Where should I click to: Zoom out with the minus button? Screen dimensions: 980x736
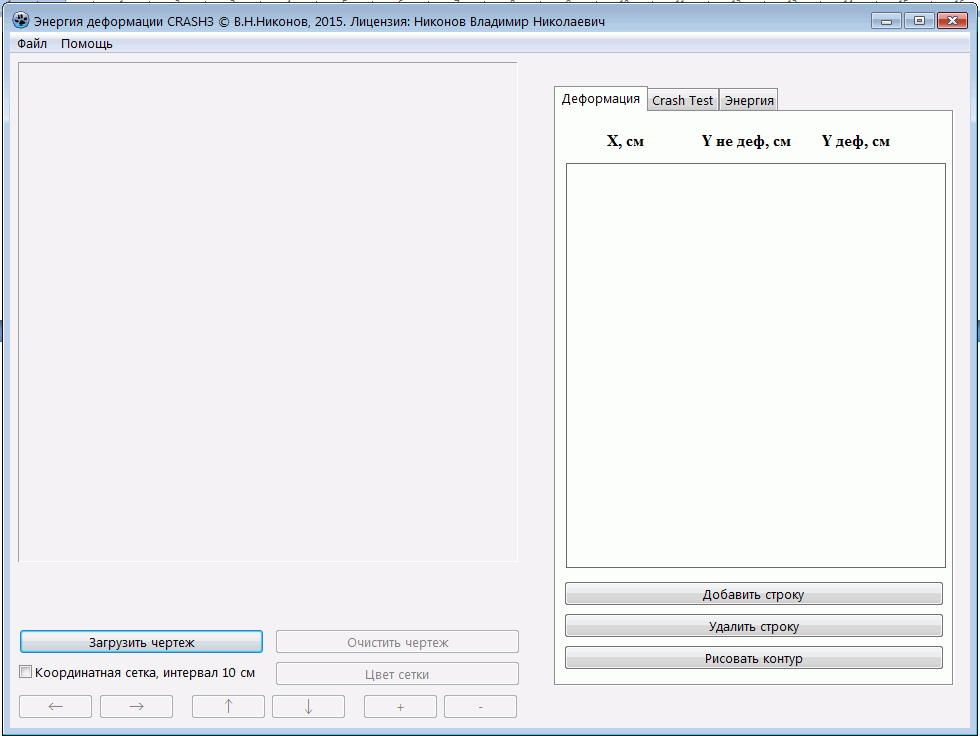(480, 707)
